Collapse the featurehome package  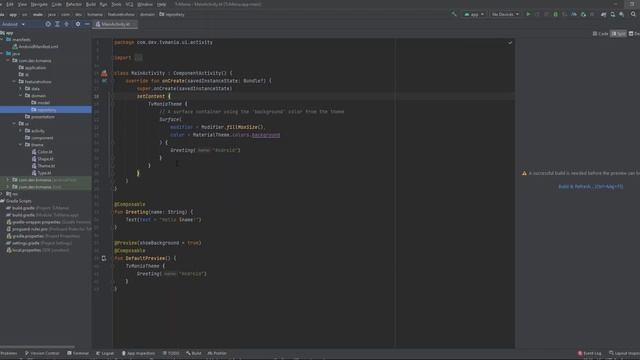(14, 82)
